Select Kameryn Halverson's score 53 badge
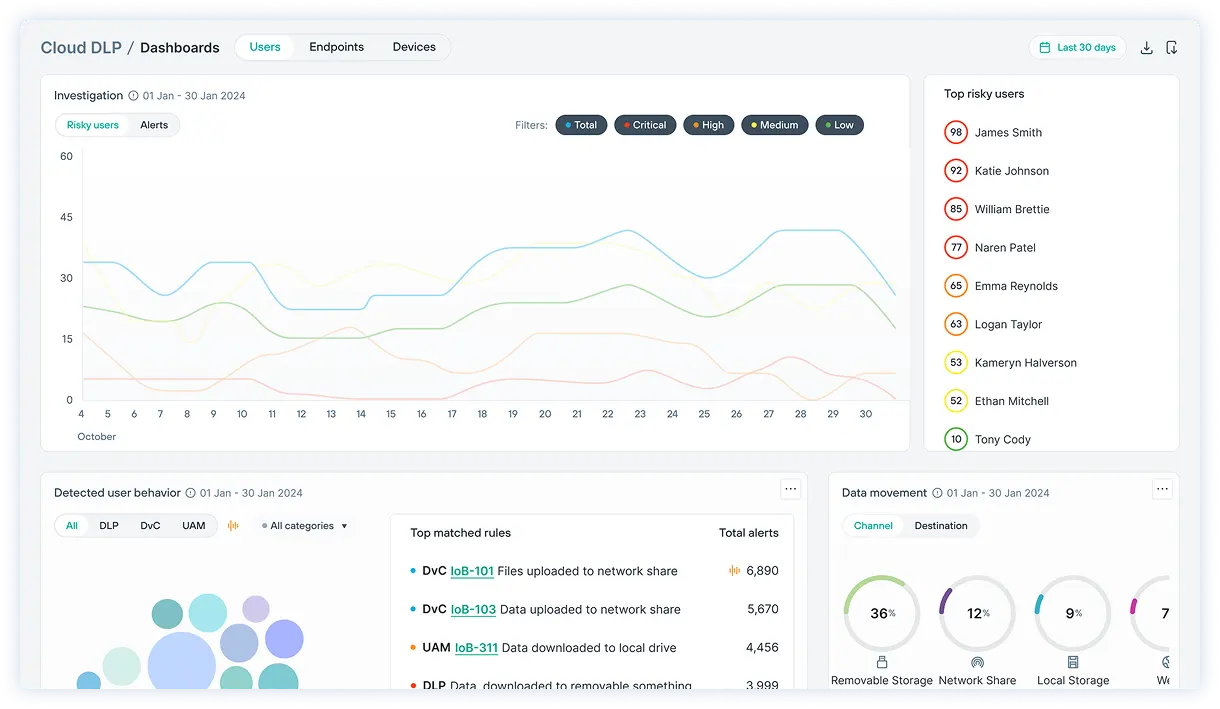Screen dimensions: 1220x709 click(956, 363)
